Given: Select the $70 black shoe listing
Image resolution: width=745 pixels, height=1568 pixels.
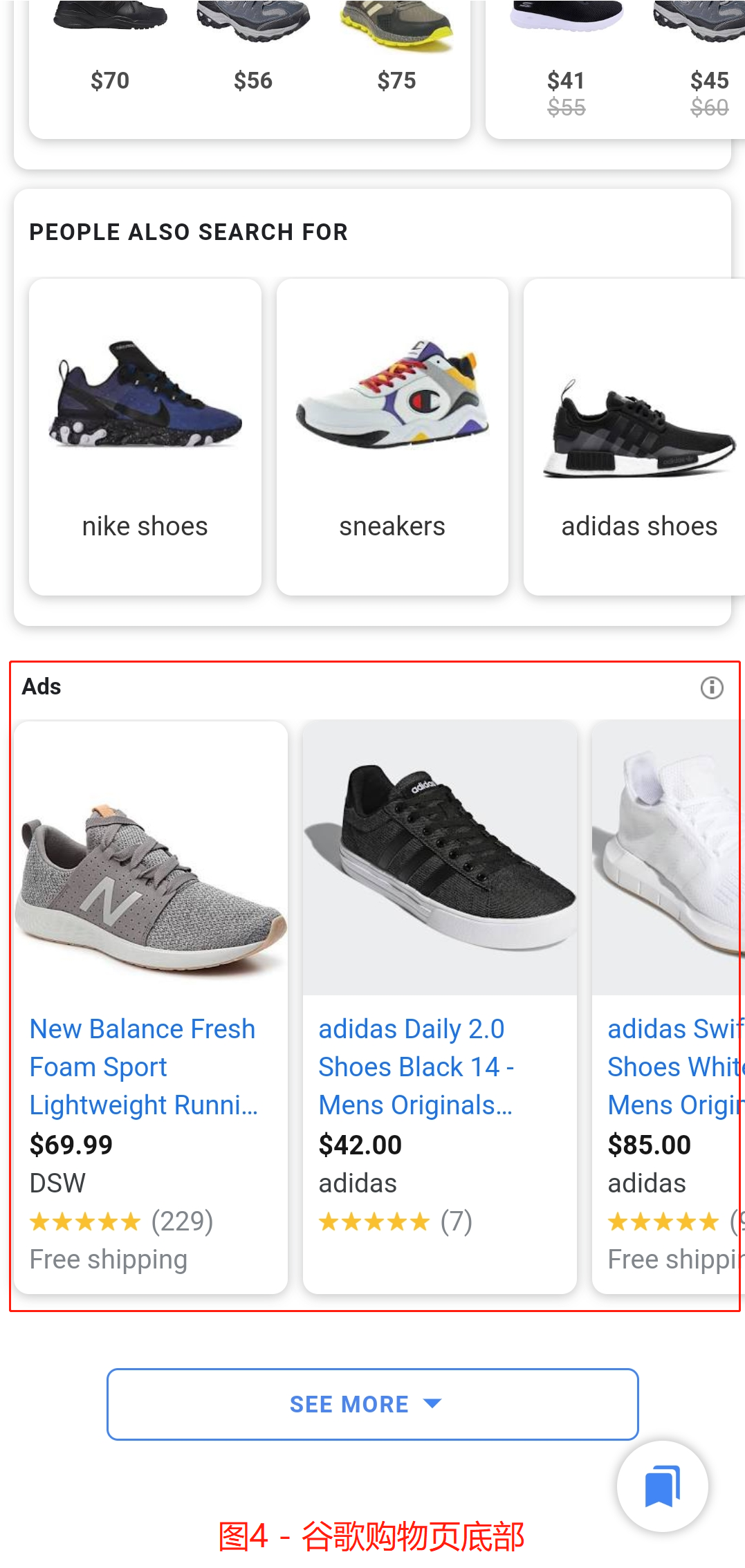Looking at the screenshot, I should coord(110,55).
